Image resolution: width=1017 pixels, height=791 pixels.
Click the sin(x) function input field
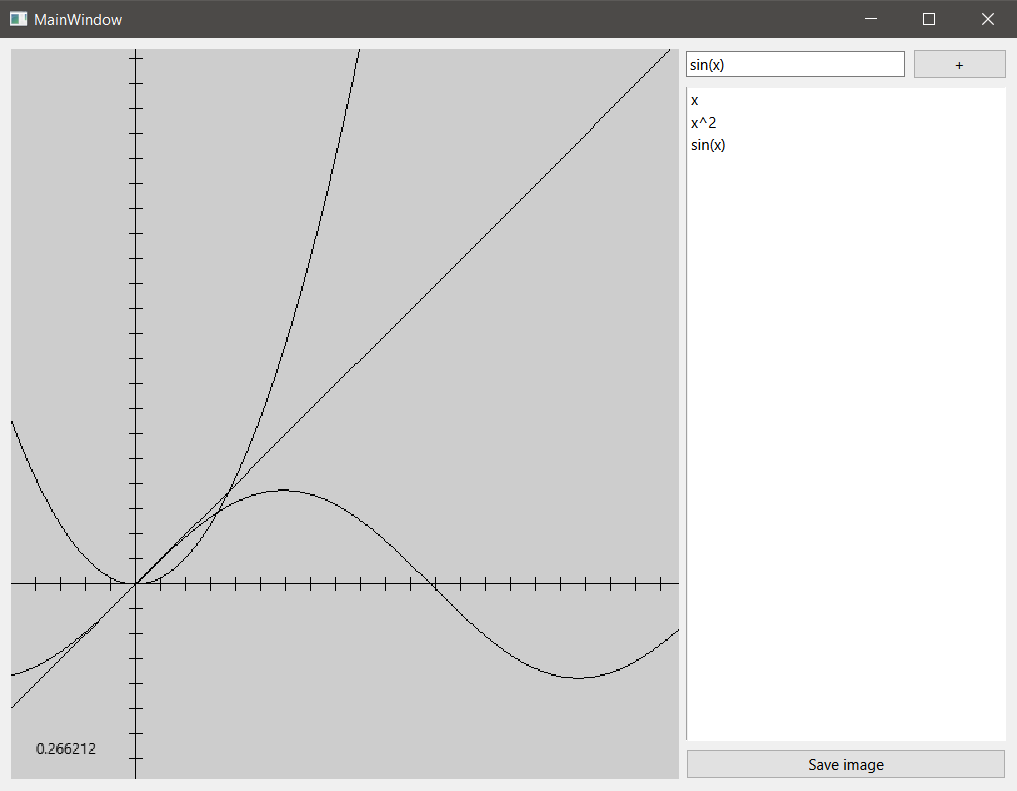coord(795,64)
